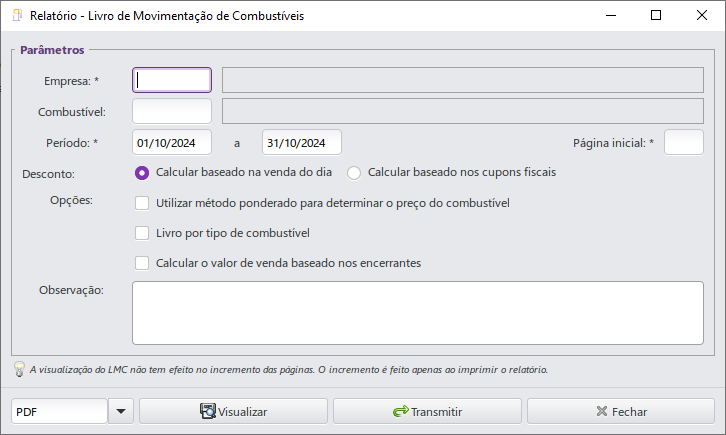Click the Combustível code field
This screenshot has height=435, width=726.
pyautogui.click(x=172, y=111)
